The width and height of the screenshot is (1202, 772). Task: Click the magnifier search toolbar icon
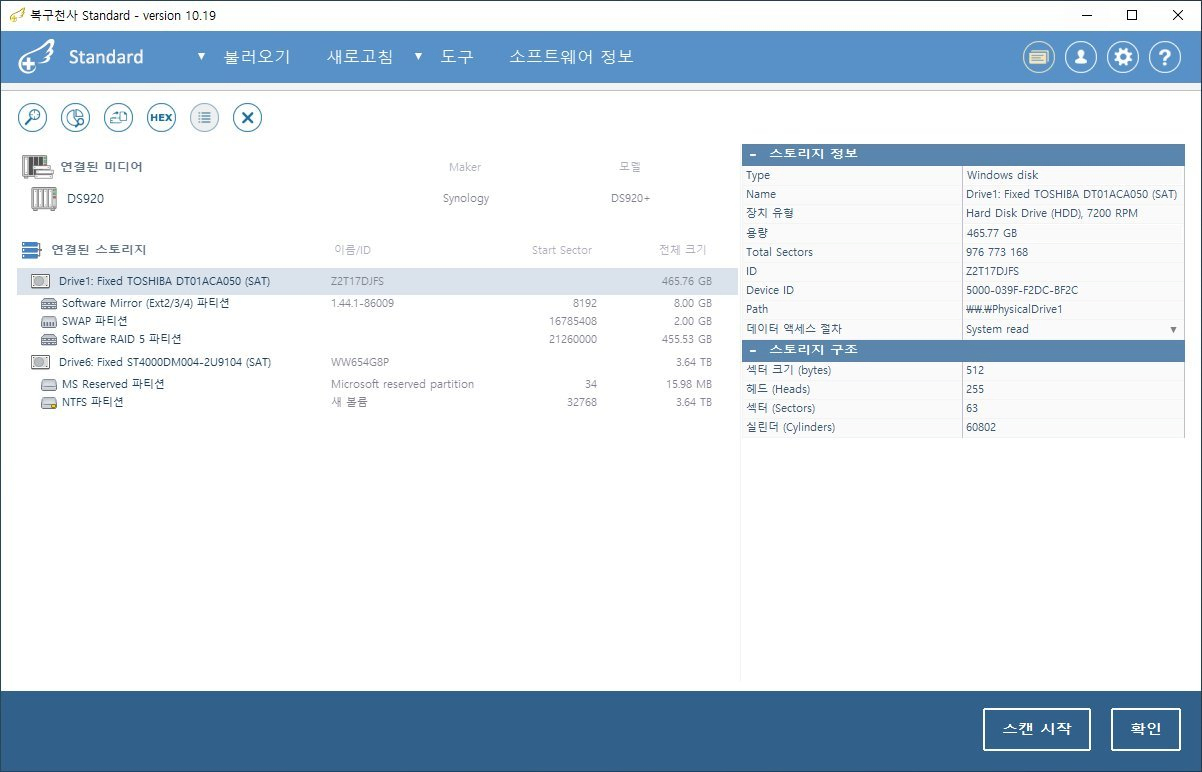click(x=33, y=117)
